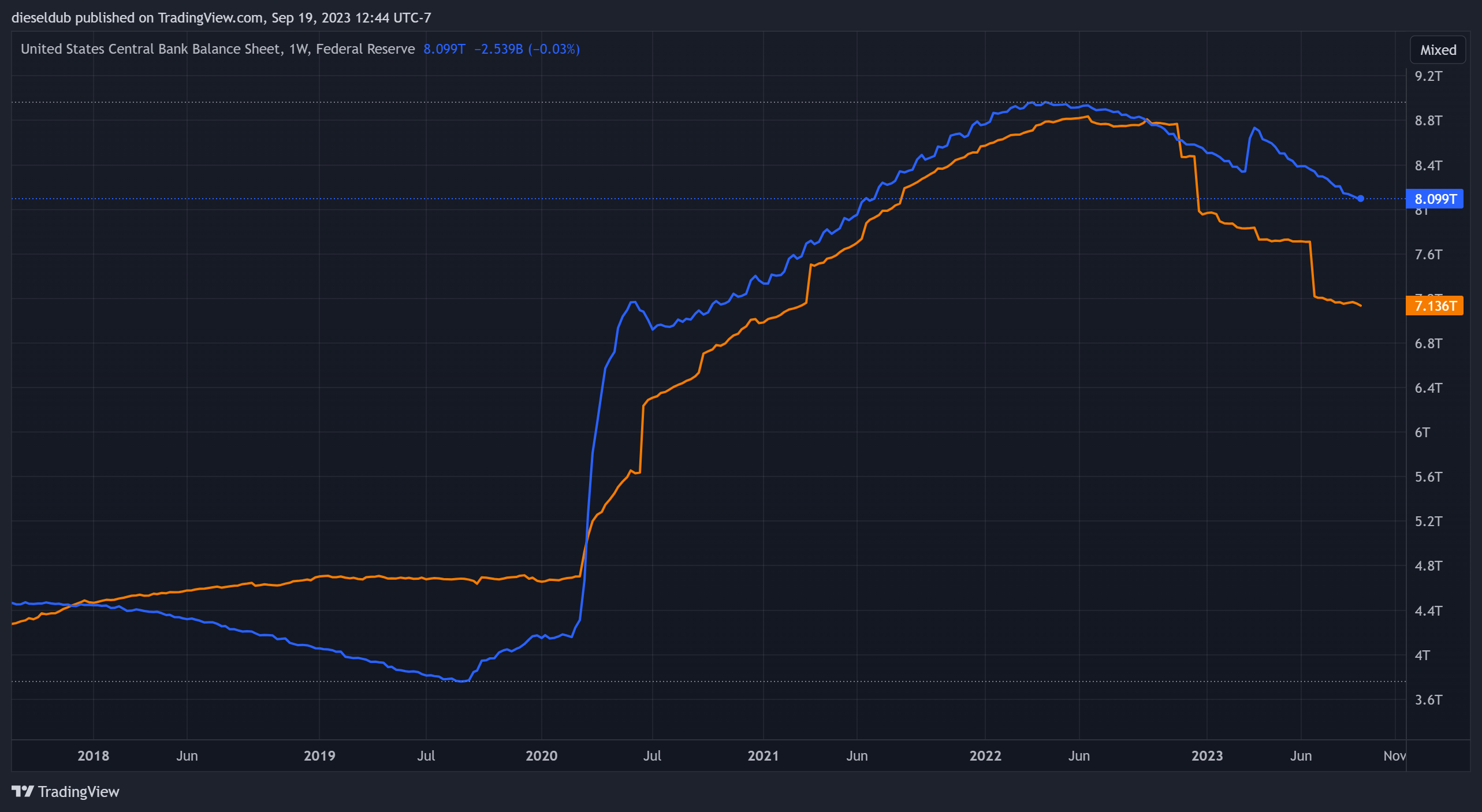Image resolution: width=1482 pixels, height=812 pixels.
Task: Click the TradingView brand text
Action: tap(79, 791)
